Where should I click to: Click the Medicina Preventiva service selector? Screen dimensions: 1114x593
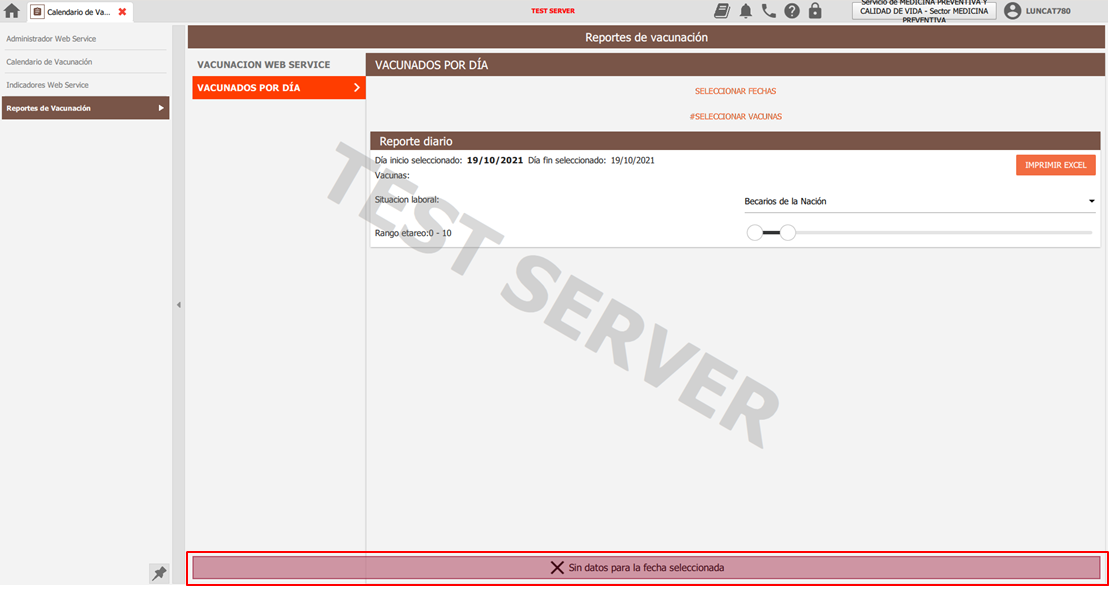(x=923, y=11)
